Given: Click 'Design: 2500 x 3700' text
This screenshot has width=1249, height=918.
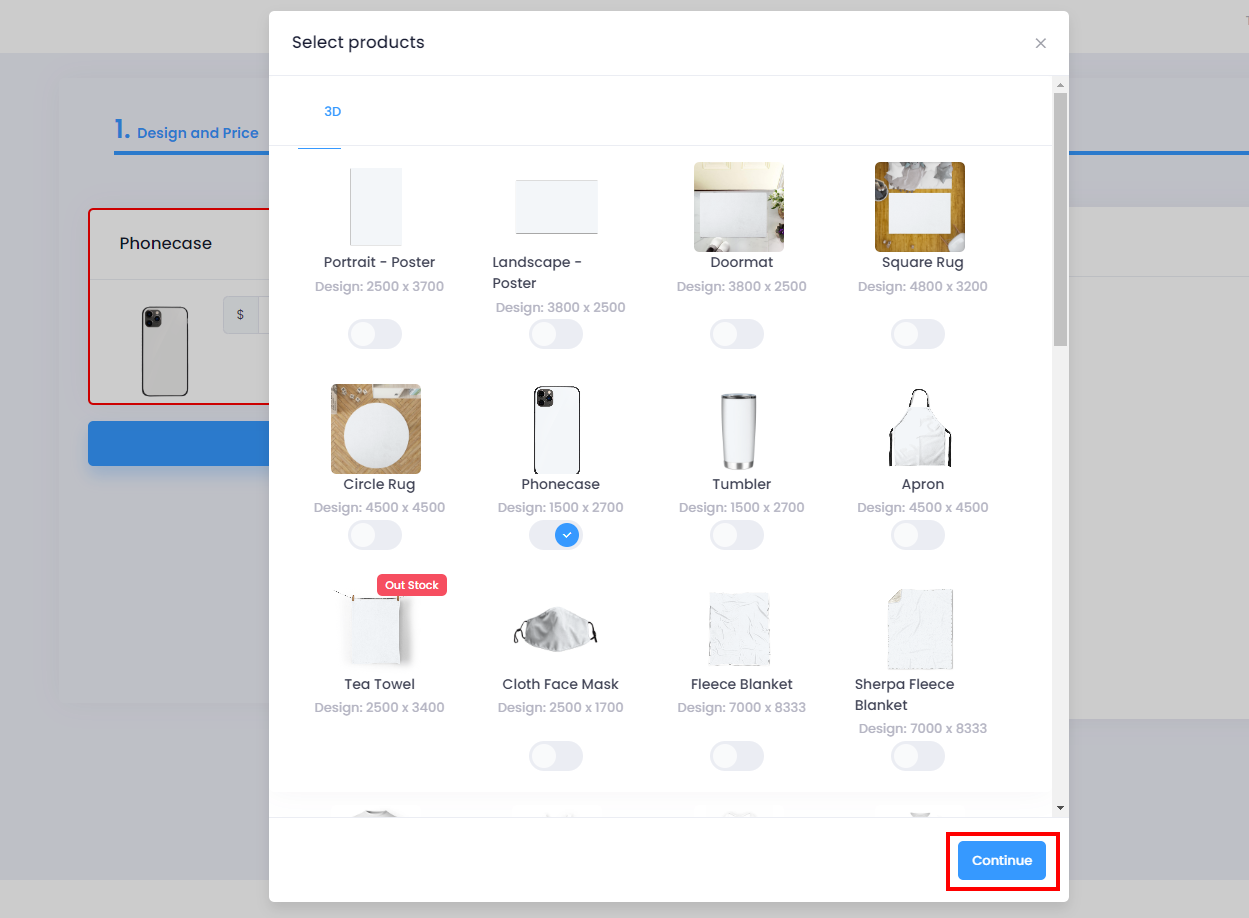Looking at the screenshot, I should click(x=379, y=286).
